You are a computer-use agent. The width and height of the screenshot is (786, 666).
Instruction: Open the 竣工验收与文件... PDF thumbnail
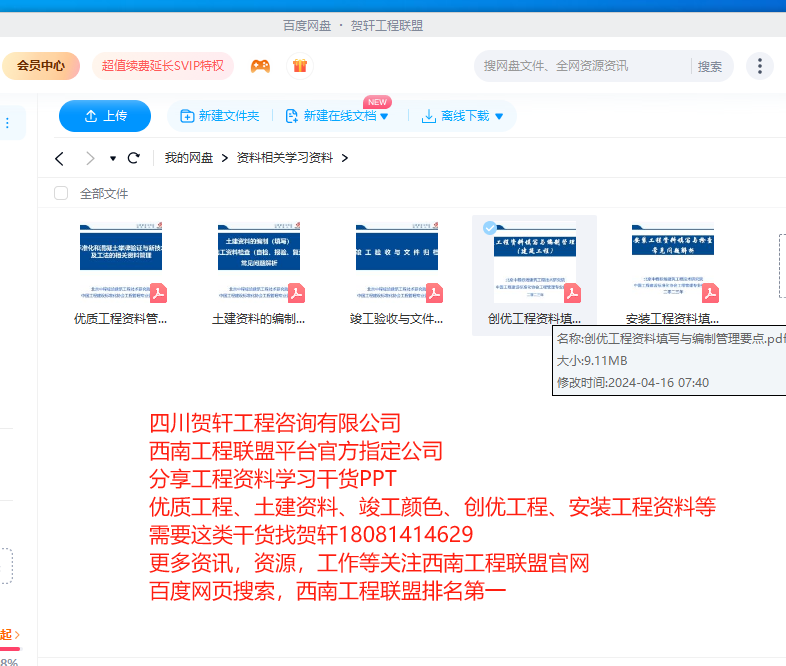tap(397, 262)
